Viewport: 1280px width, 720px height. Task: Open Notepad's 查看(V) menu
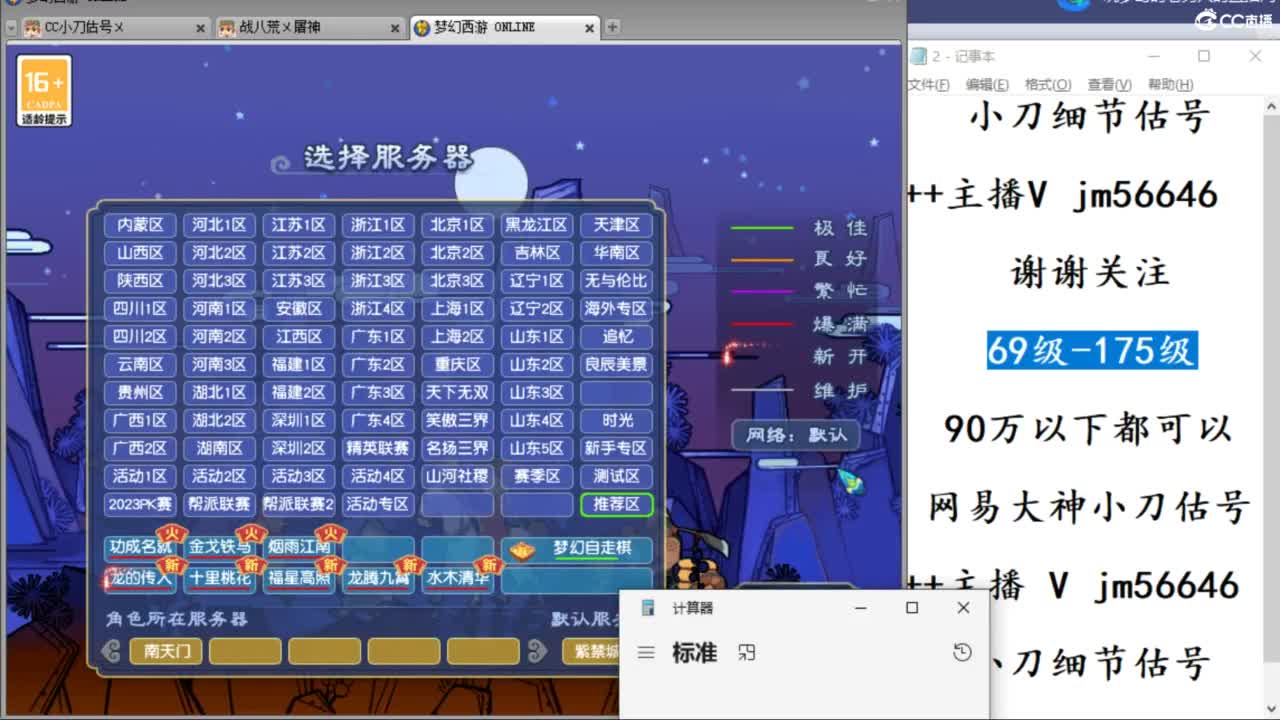[x=1109, y=85]
